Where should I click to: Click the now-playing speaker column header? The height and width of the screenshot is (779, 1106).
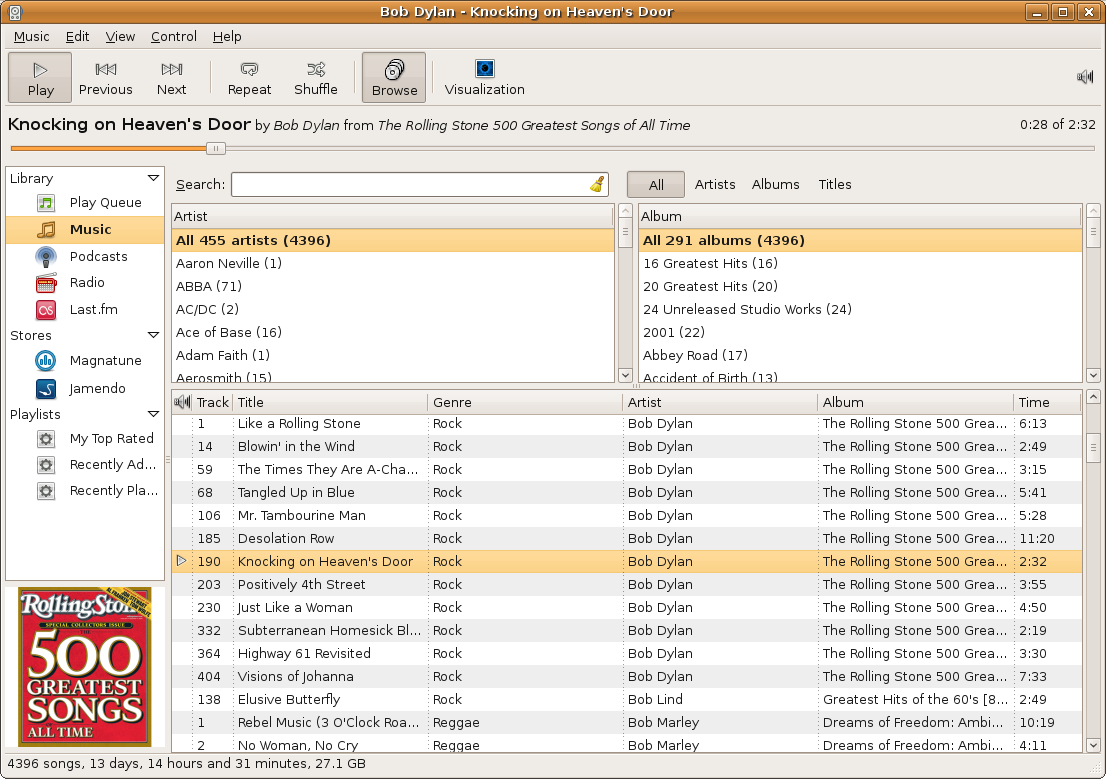click(182, 402)
